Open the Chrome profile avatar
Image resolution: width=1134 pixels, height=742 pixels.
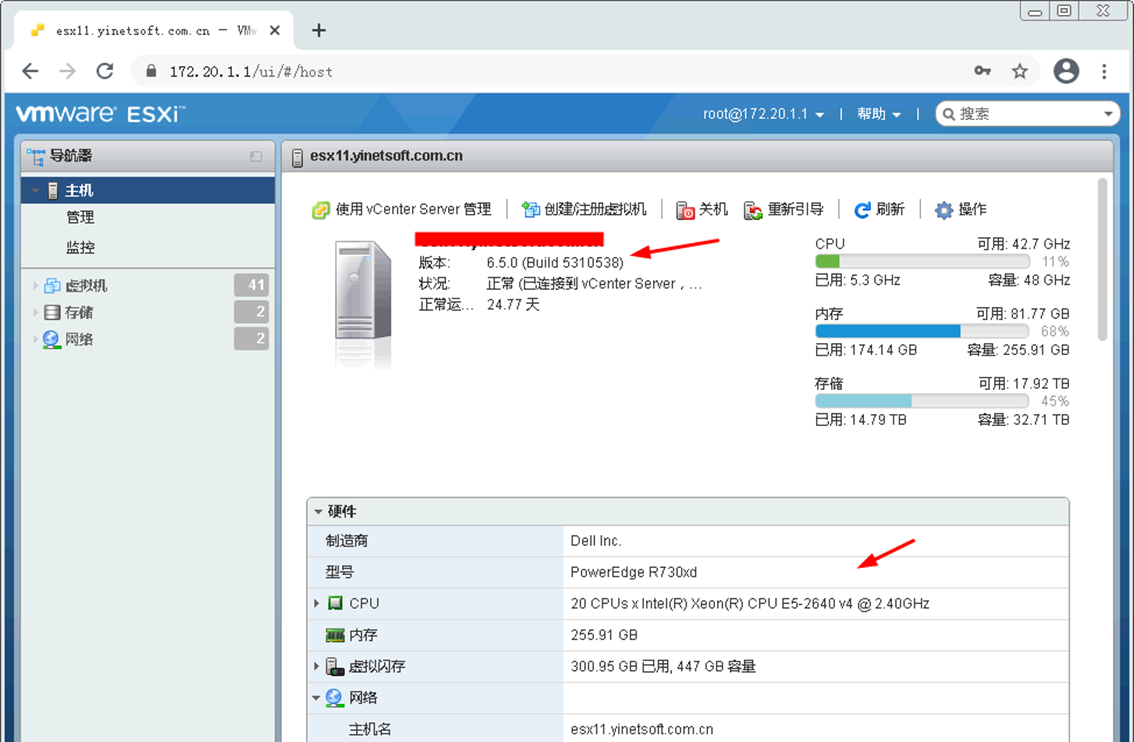1066,71
